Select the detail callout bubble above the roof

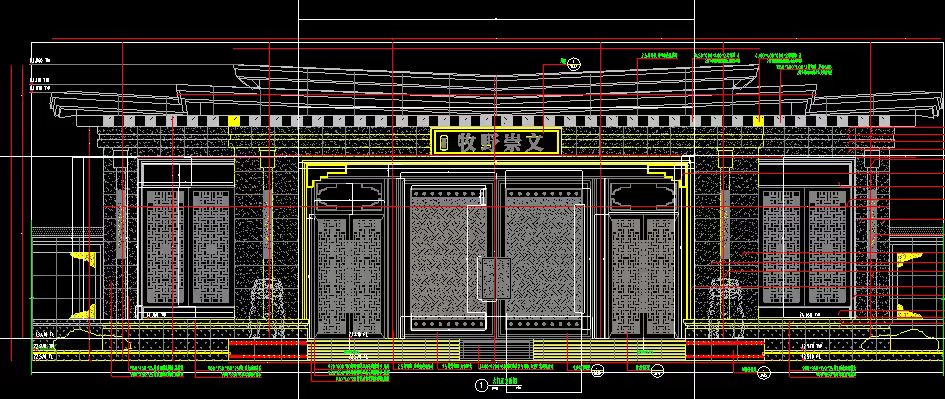(x=575, y=63)
